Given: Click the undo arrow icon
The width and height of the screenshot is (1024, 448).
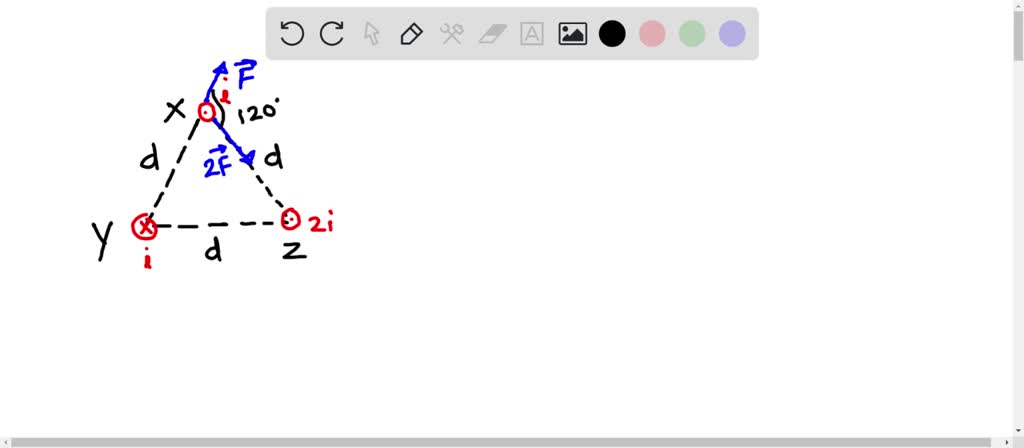Looking at the screenshot, I should [x=291, y=33].
